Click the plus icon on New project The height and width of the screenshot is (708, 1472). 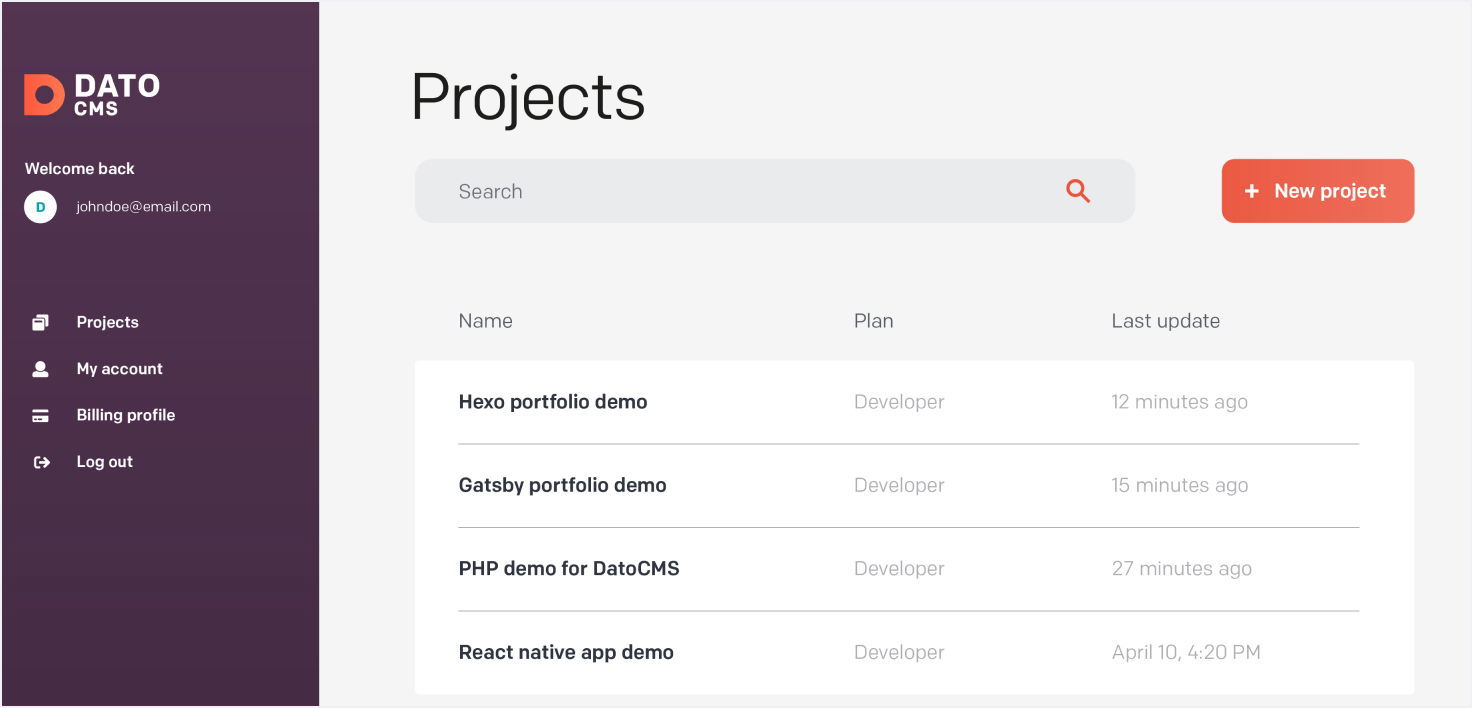tap(1251, 191)
